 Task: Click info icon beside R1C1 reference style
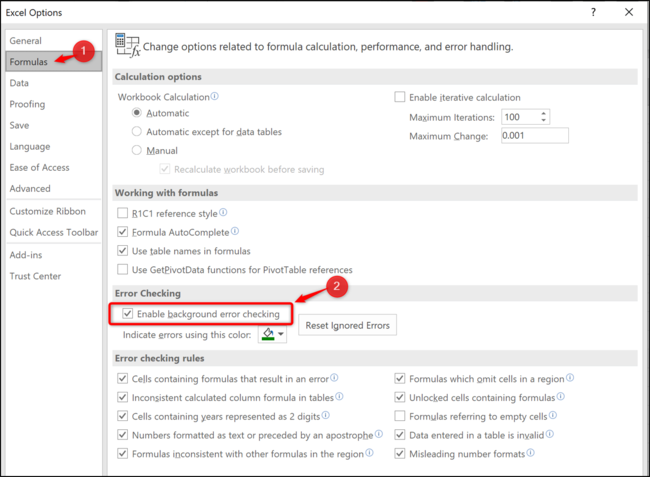click(x=223, y=212)
